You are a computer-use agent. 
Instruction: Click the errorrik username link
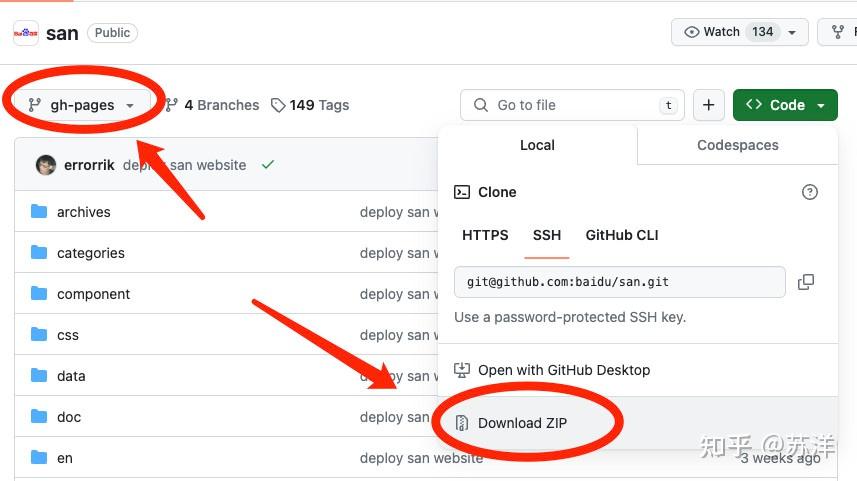89,165
